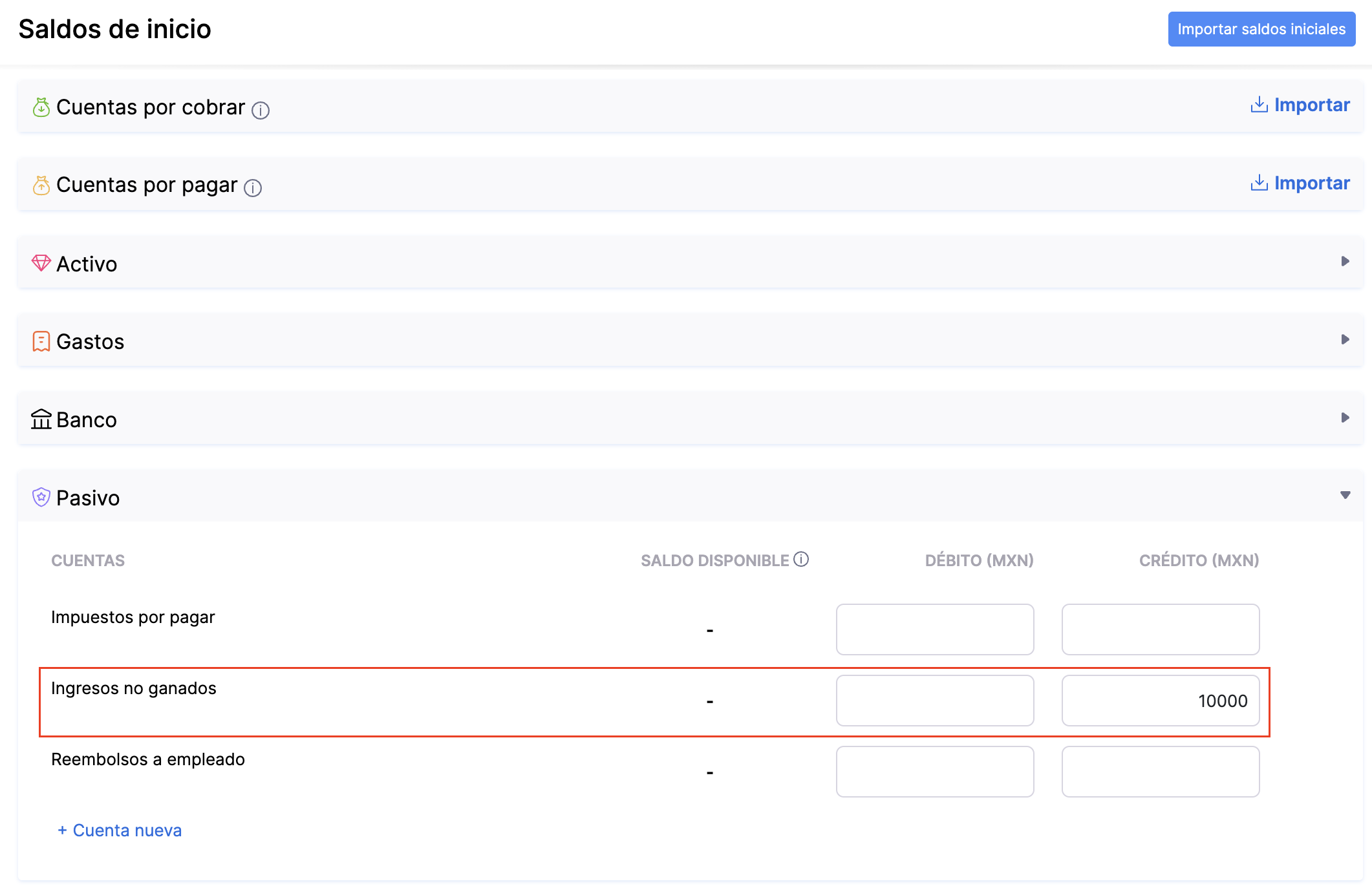
Task: Click the Gastos receipt icon
Action: coord(41,341)
